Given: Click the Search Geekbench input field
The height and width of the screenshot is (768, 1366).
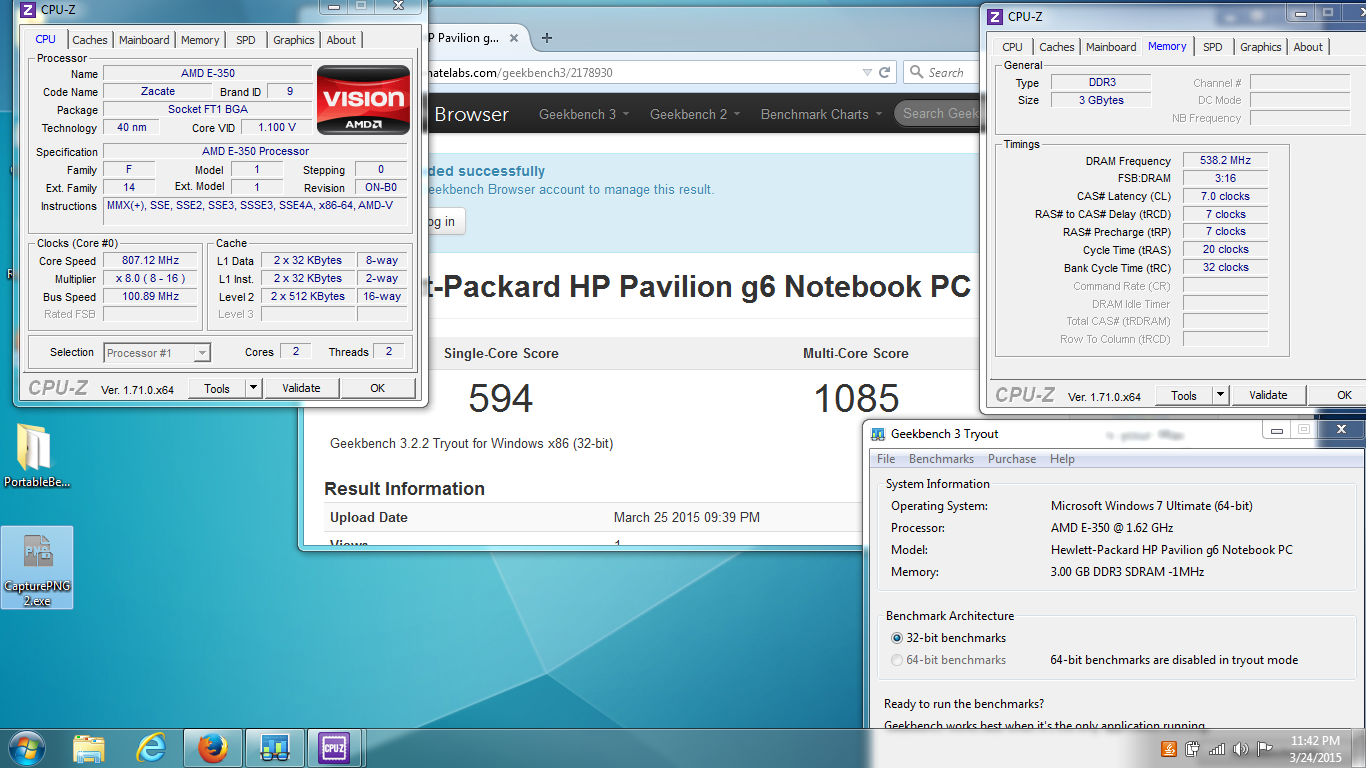Looking at the screenshot, I should 937,113.
